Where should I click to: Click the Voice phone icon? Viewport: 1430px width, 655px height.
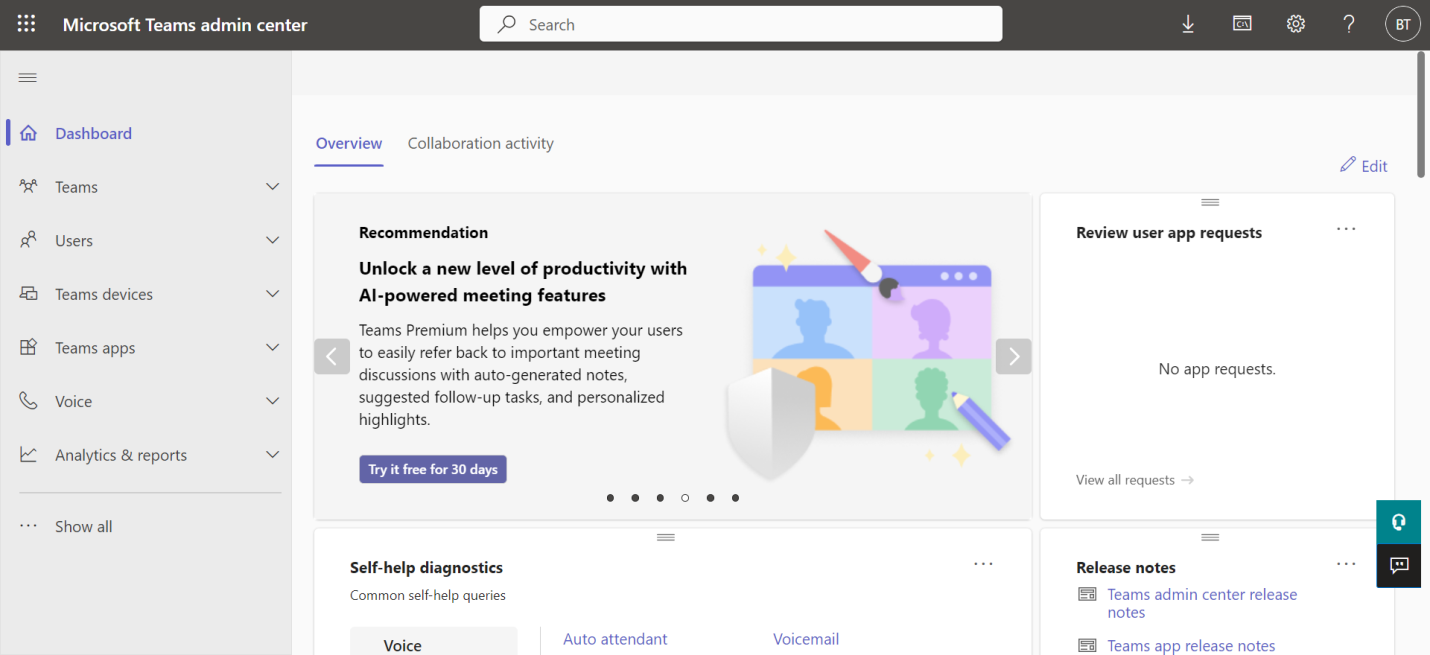(28, 401)
